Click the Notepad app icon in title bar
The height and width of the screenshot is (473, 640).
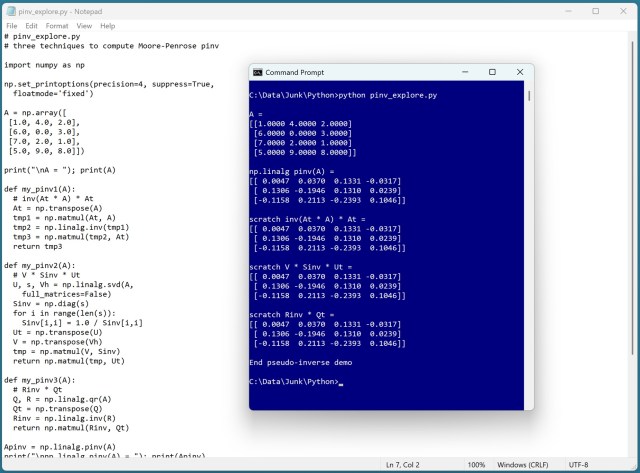10,10
